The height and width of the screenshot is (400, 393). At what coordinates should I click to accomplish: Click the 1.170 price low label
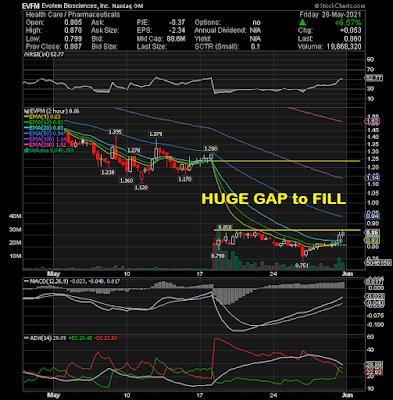[184, 179]
